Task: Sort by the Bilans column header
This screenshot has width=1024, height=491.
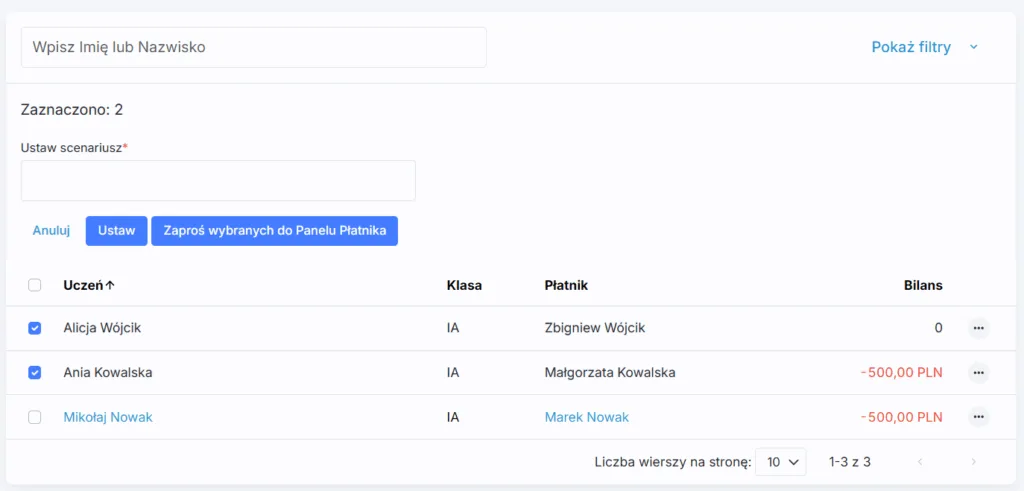Action: pos(922,285)
